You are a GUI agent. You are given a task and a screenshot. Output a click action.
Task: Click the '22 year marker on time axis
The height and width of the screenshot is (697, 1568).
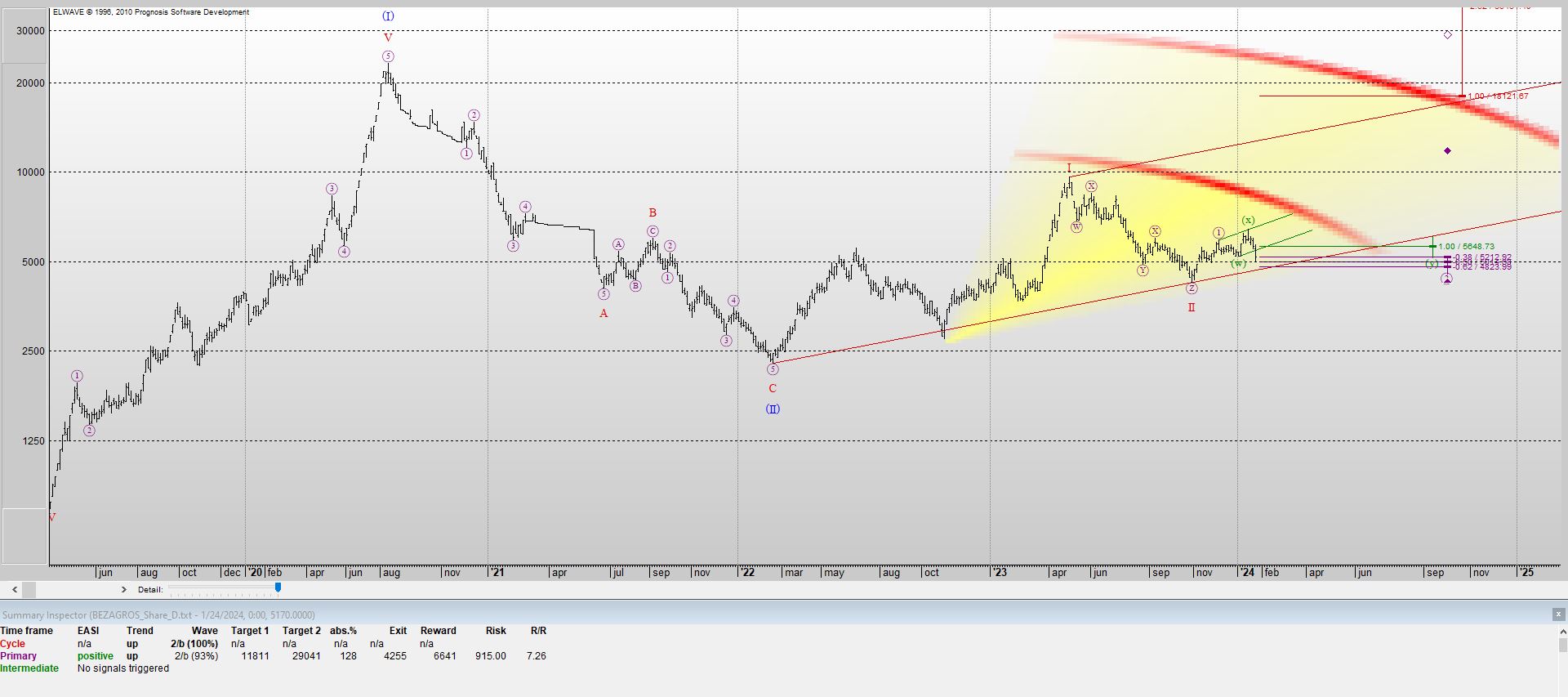747,573
